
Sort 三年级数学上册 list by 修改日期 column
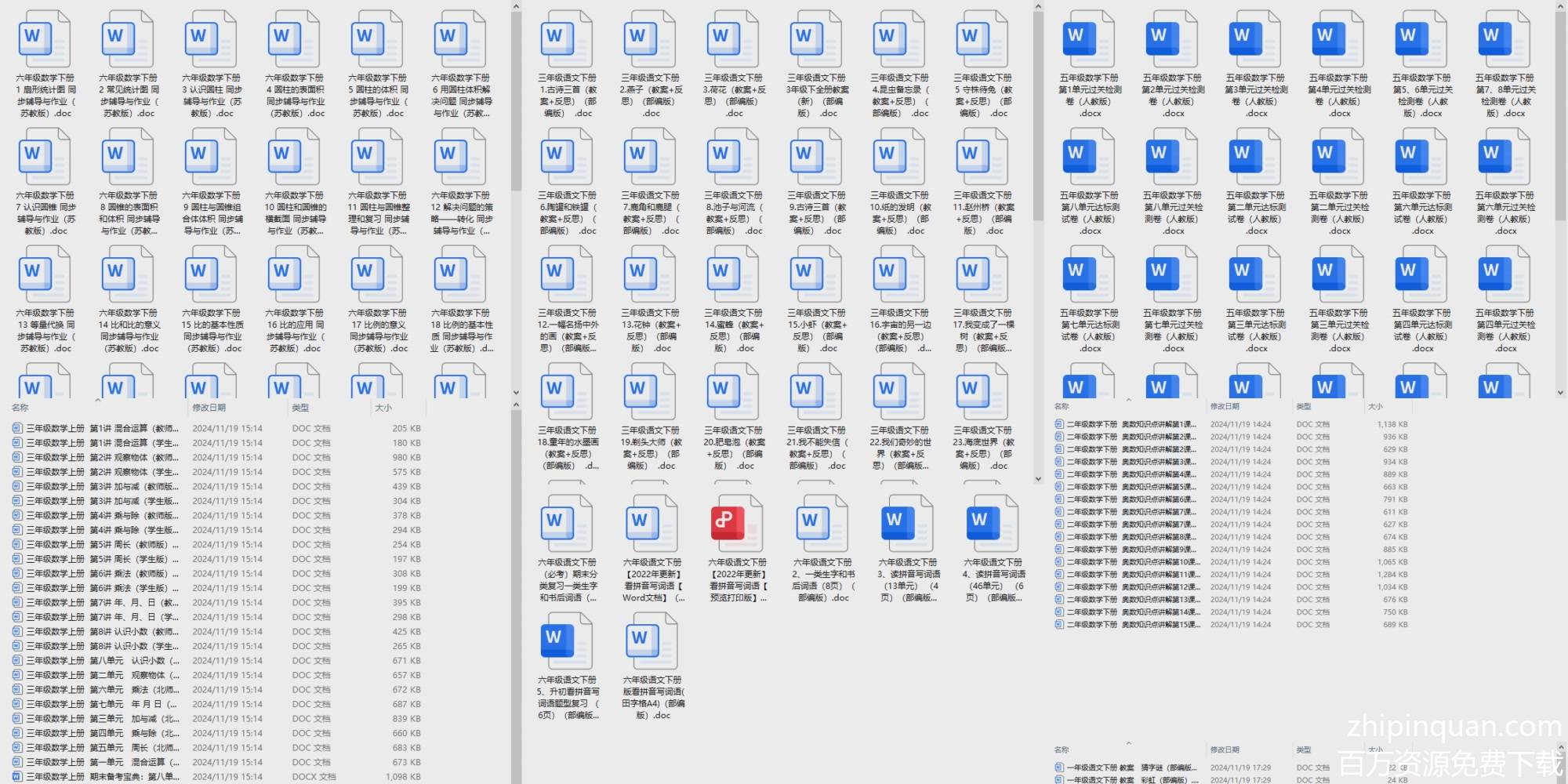[209, 408]
